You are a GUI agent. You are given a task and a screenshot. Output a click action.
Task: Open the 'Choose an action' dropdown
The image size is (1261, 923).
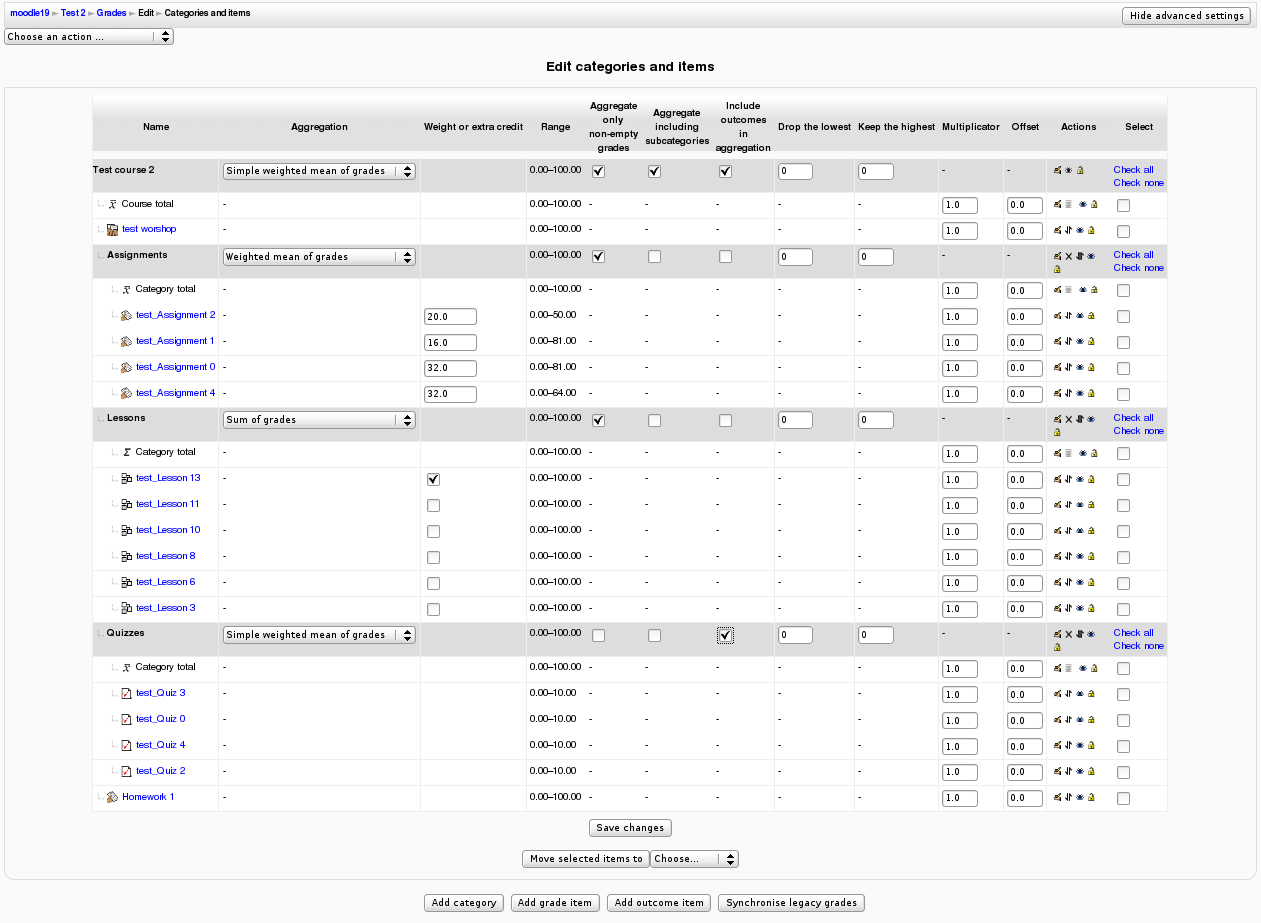89,37
